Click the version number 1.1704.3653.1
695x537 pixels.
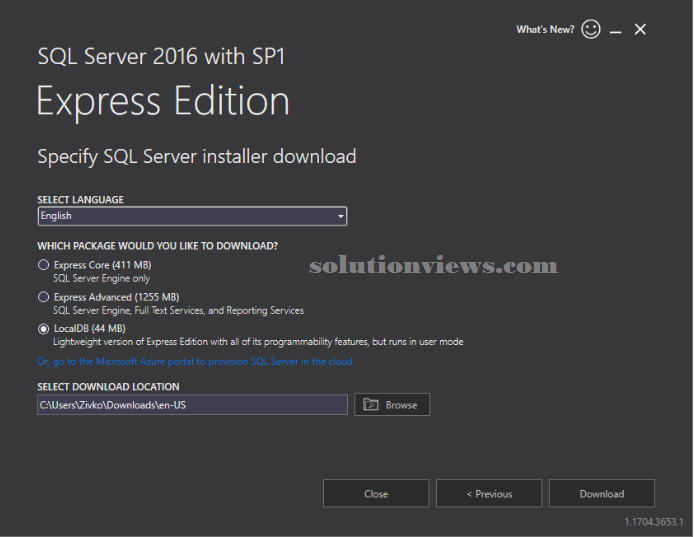pyautogui.click(x=654, y=522)
